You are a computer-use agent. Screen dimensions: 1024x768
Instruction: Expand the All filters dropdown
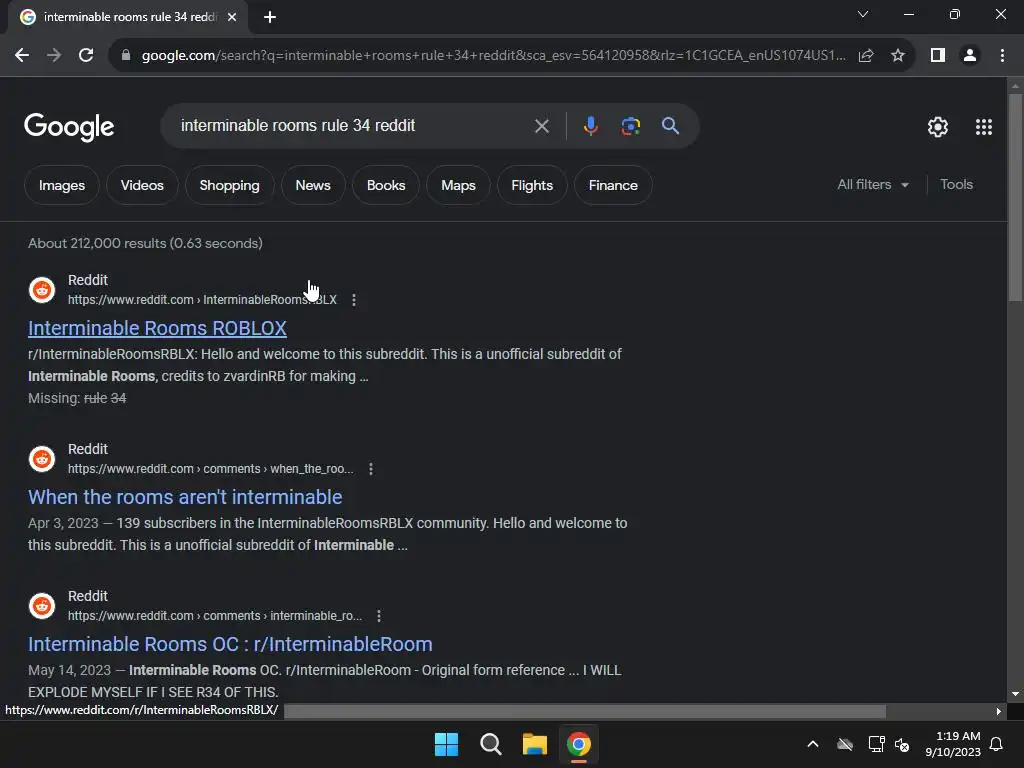(873, 185)
